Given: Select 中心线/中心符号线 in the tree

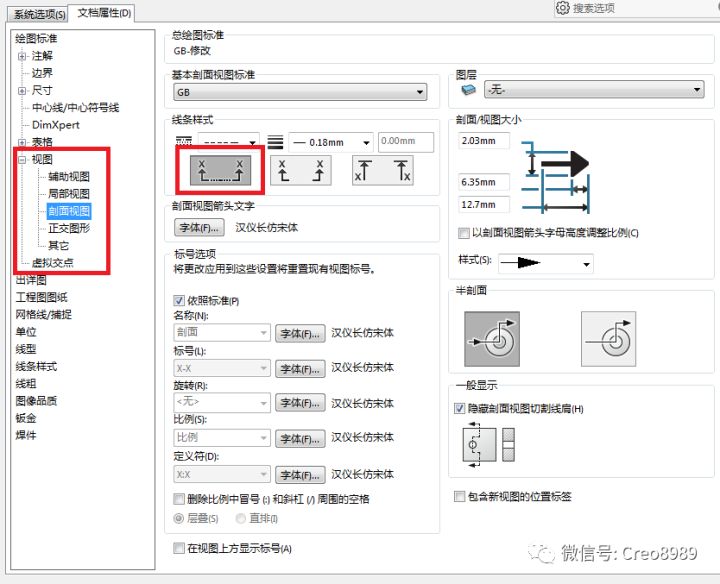Looking at the screenshot, I should [76, 107].
